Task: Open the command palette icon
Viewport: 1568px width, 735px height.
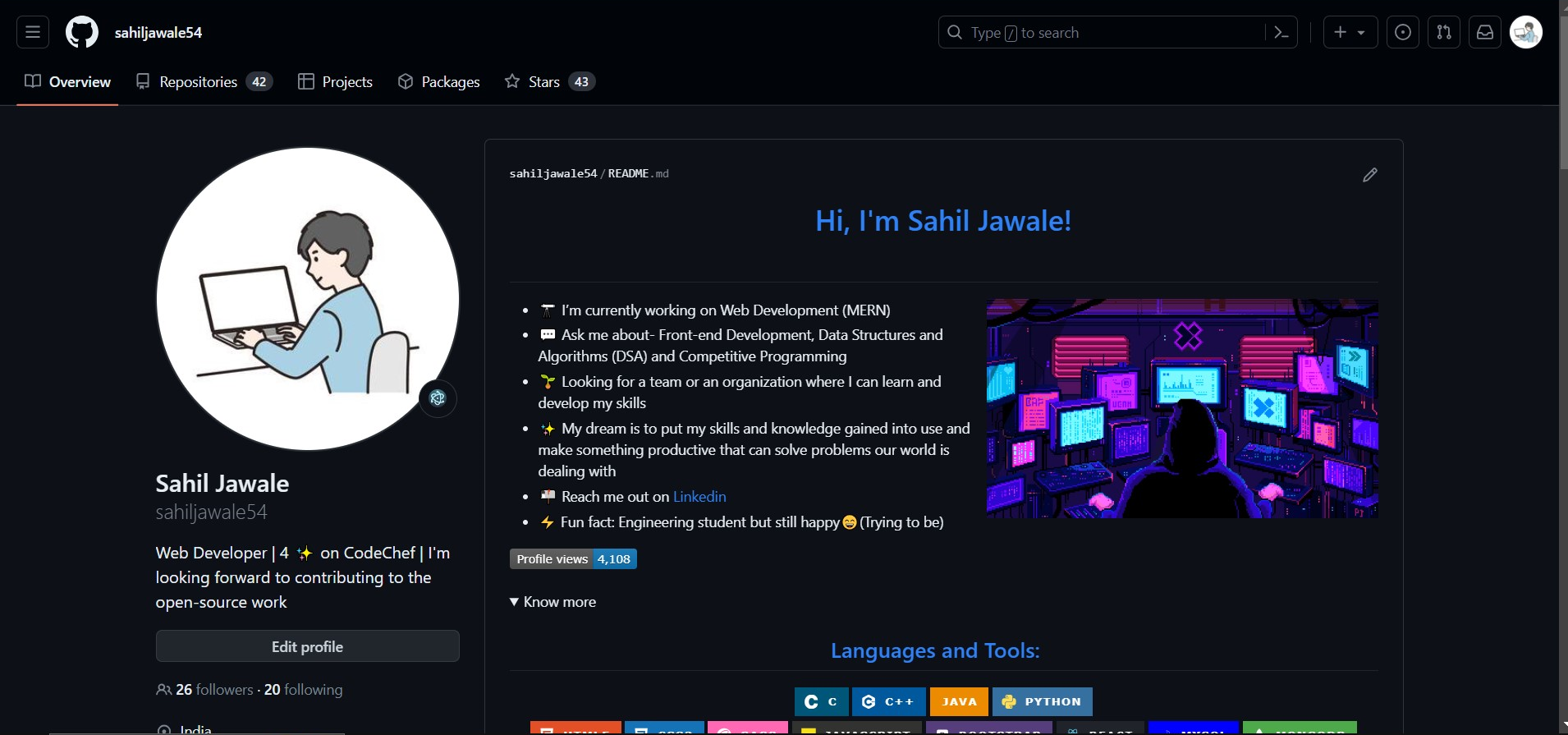Action: pyautogui.click(x=1281, y=32)
